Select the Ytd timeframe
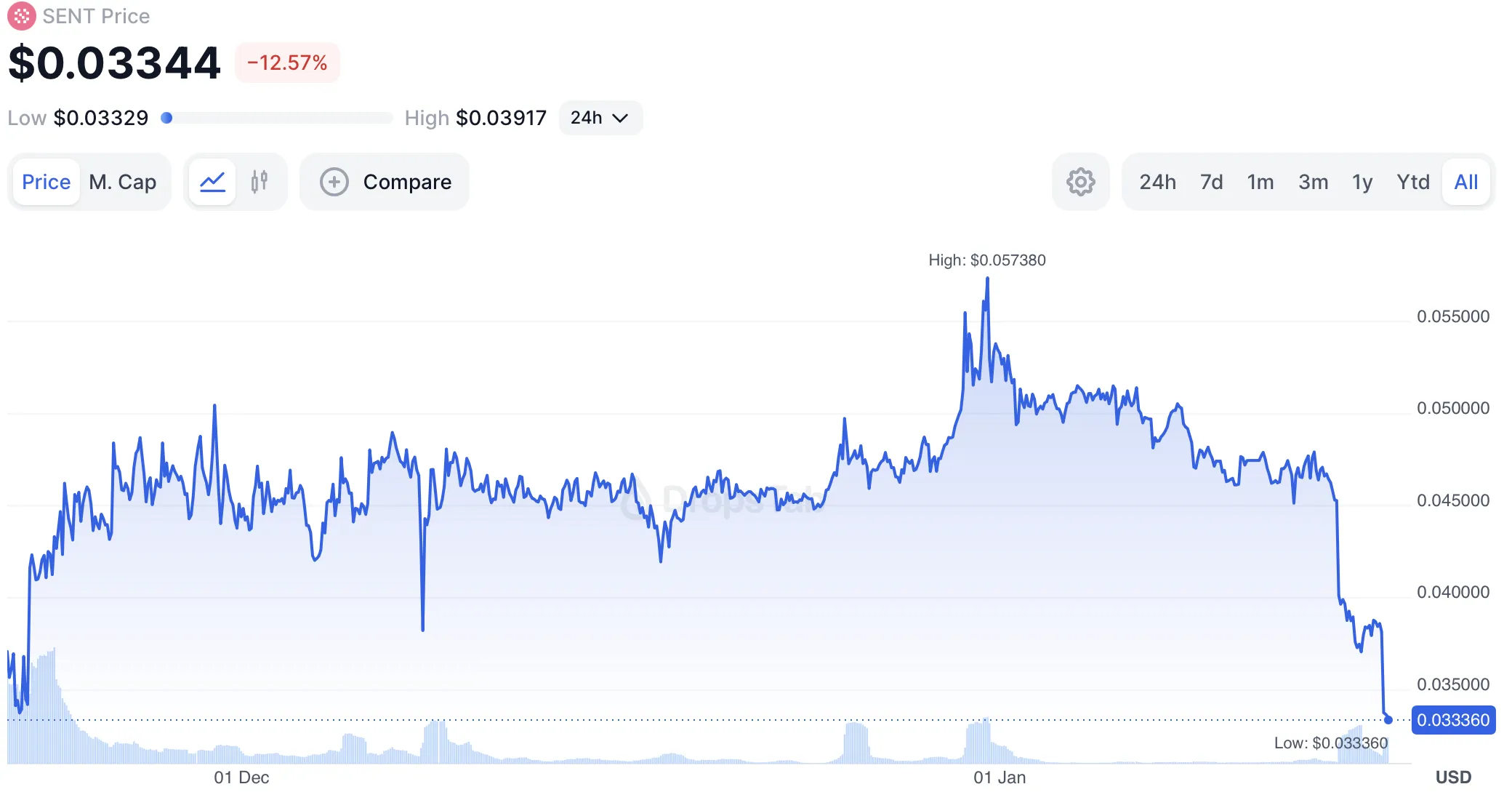 point(1412,182)
